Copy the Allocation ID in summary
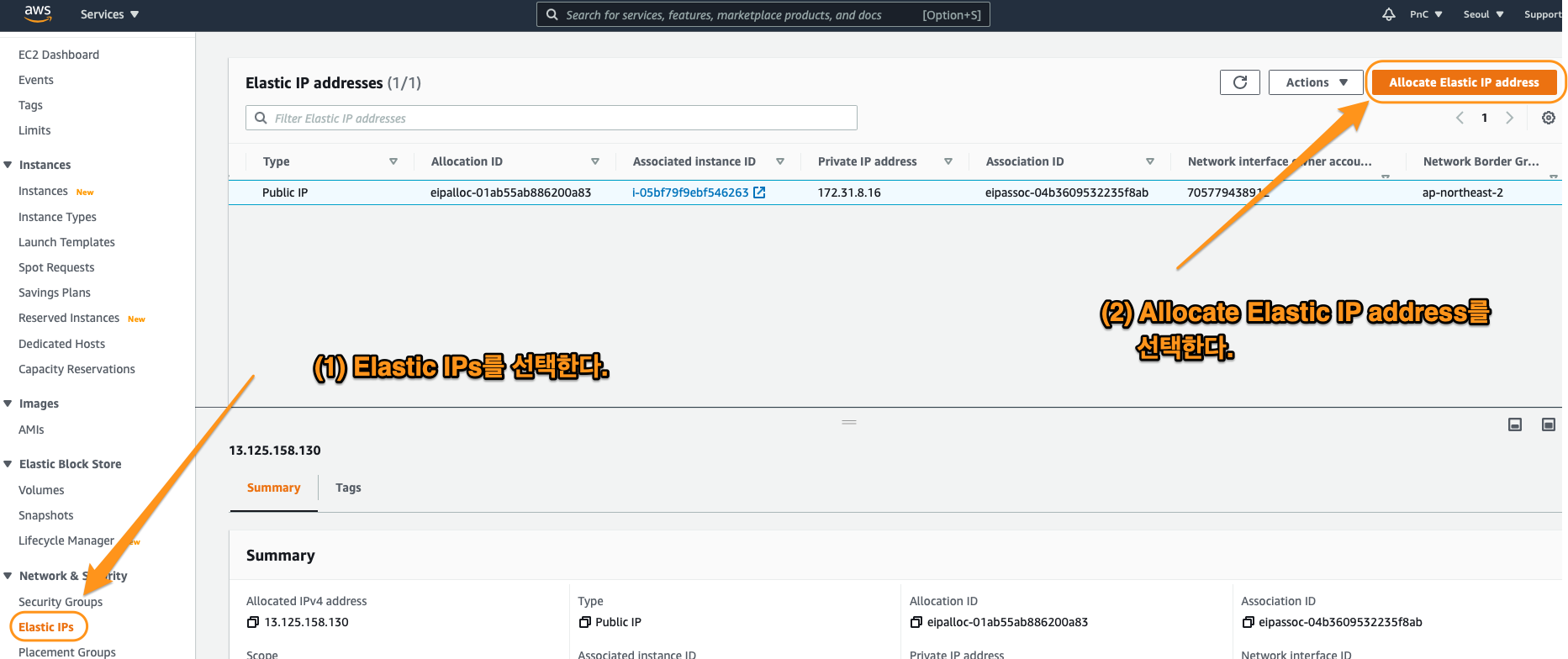 pyautogui.click(x=916, y=622)
